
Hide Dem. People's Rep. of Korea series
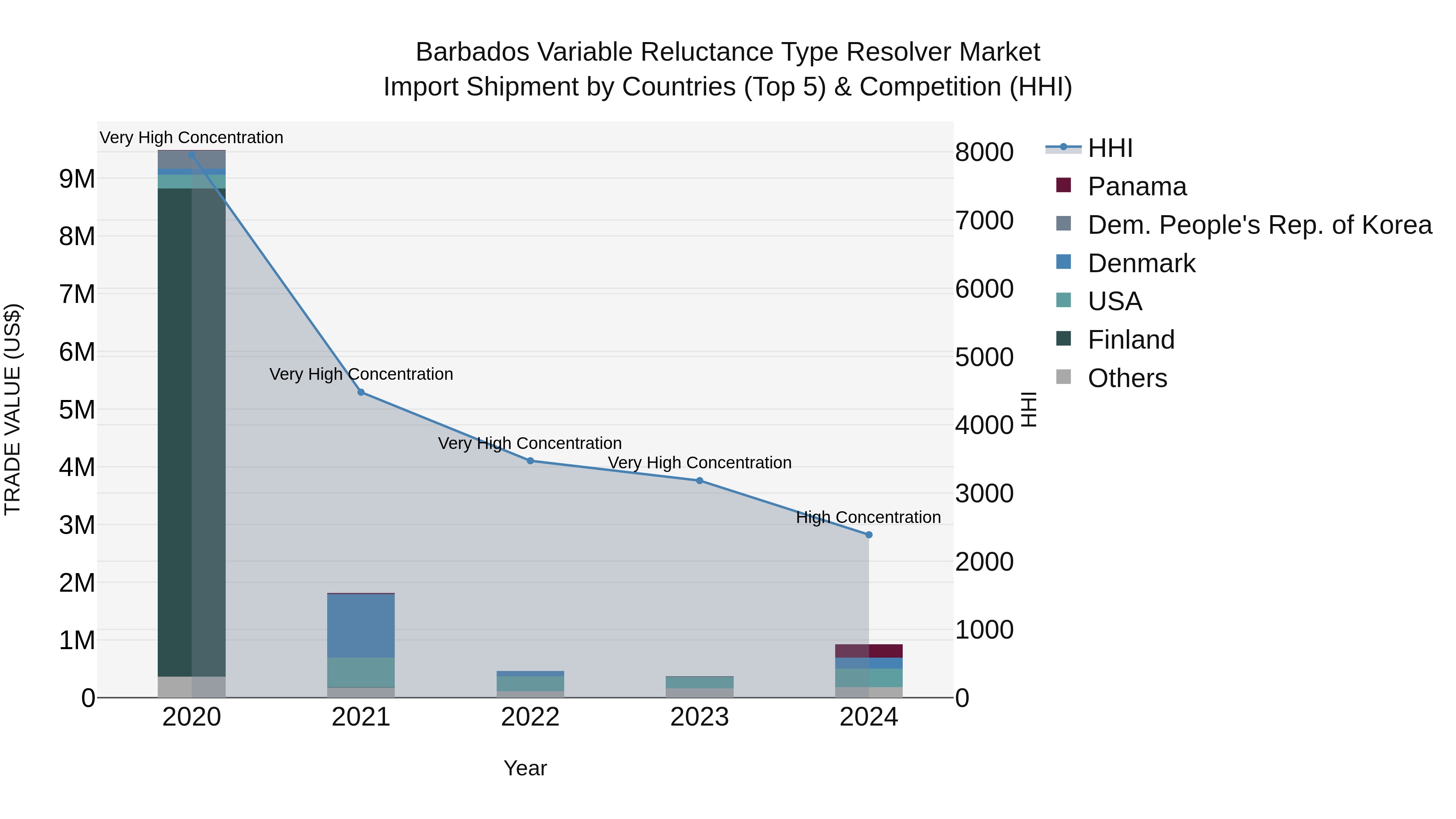1244,225
